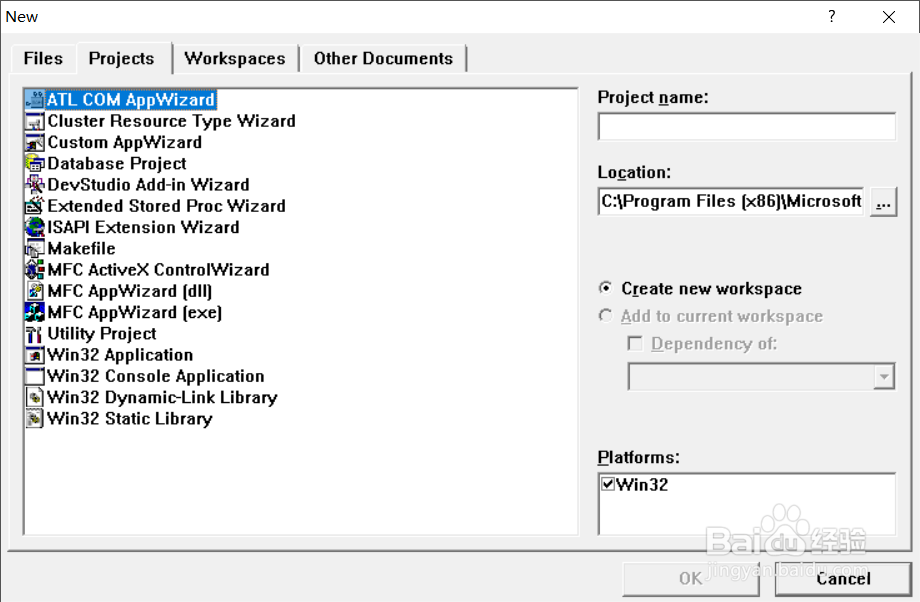Select the Create new workspace radio button

(x=606, y=289)
